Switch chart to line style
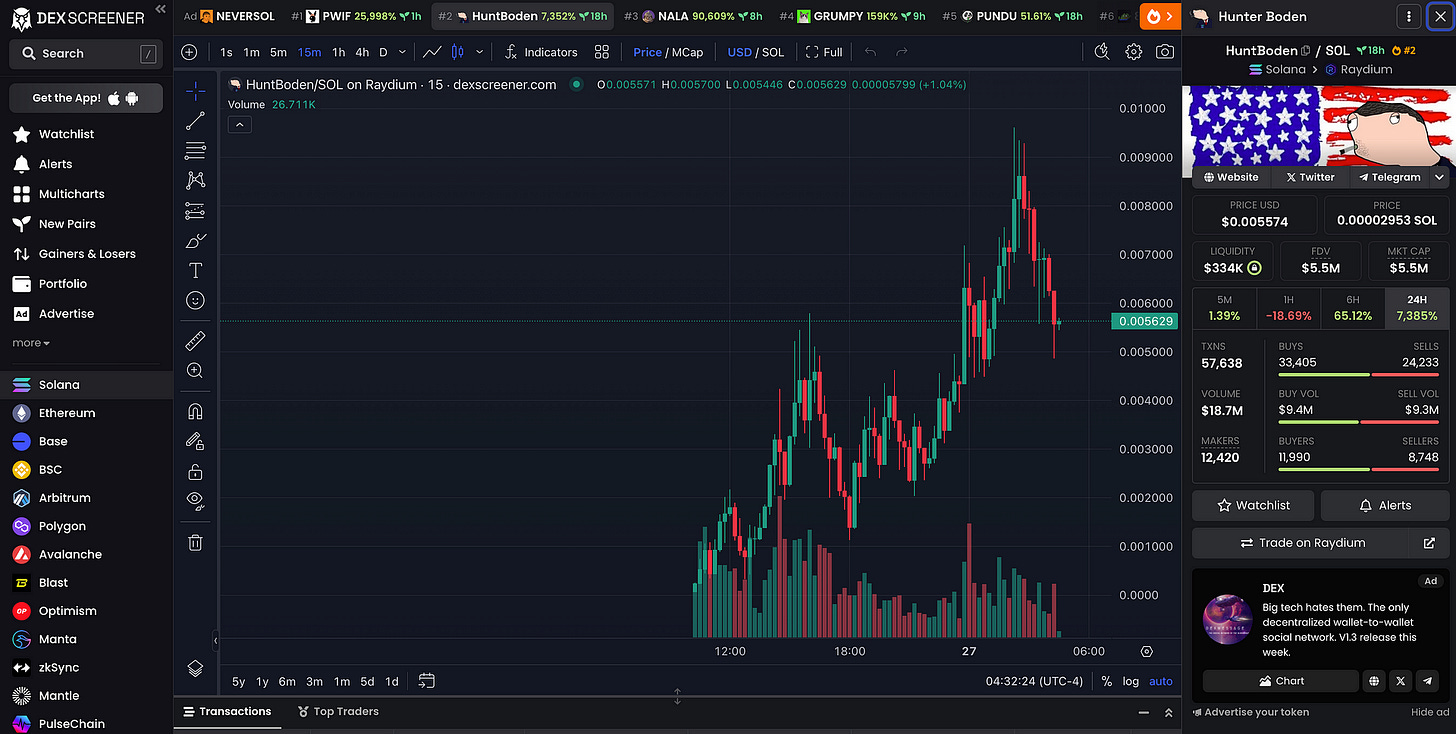This screenshot has width=1456, height=734. pos(432,52)
